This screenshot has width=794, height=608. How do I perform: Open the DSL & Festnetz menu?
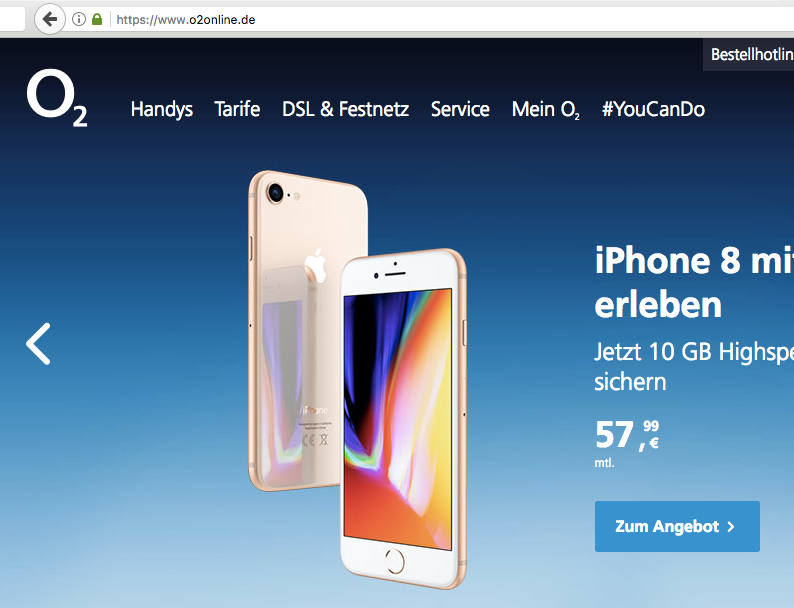pos(345,109)
